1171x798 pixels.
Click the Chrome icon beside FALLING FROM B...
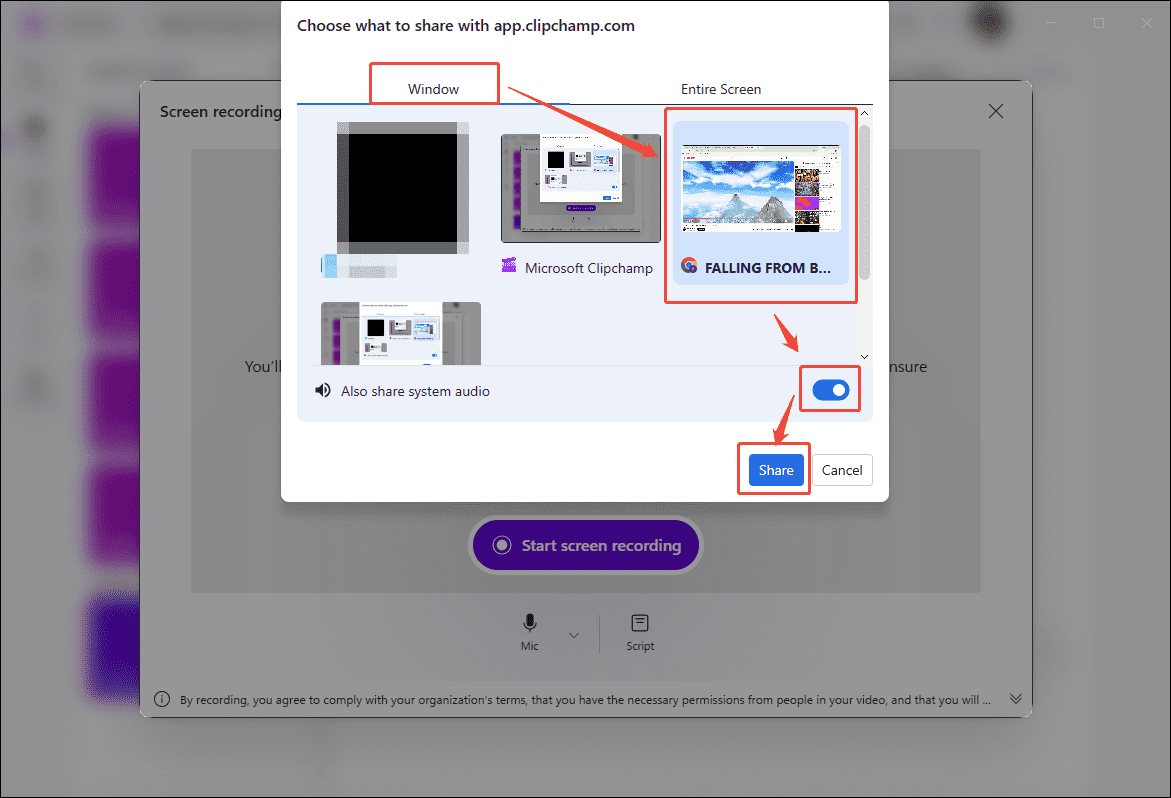(x=689, y=266)
